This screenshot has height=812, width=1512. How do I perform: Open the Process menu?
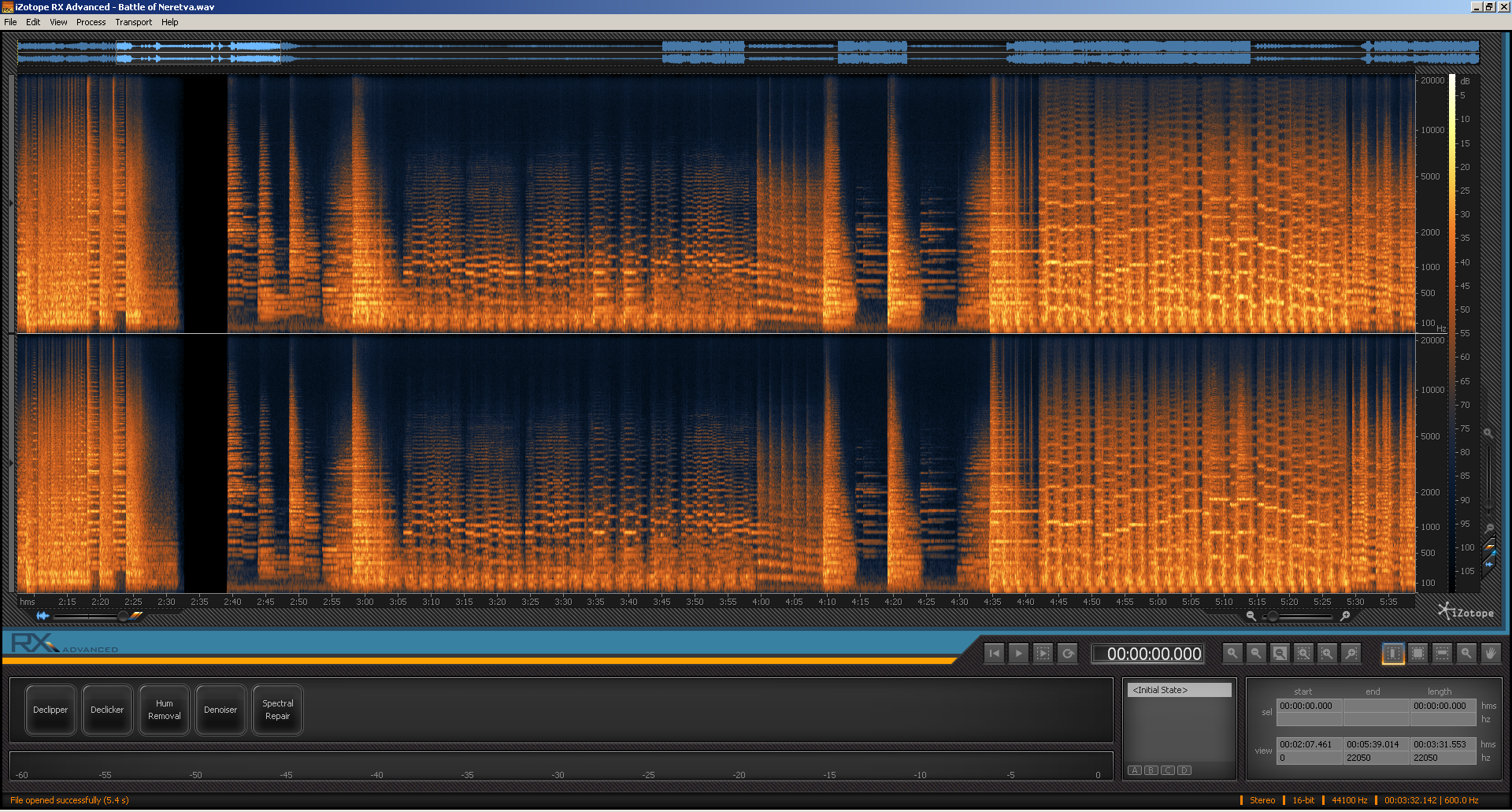tap(91, 22)
